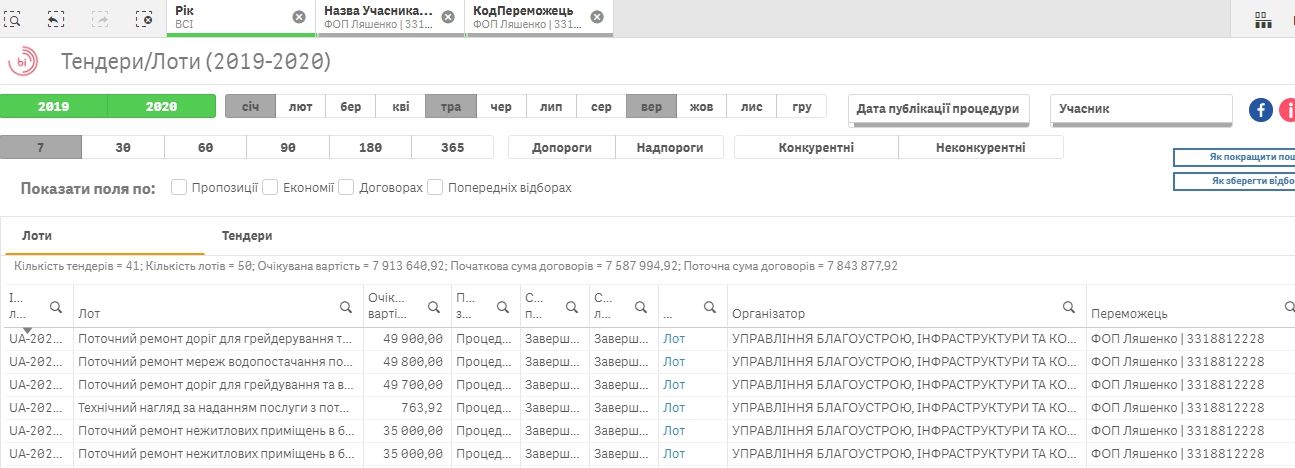Select the сер month
Screen dimensions: 1295x468
(602, 107)
